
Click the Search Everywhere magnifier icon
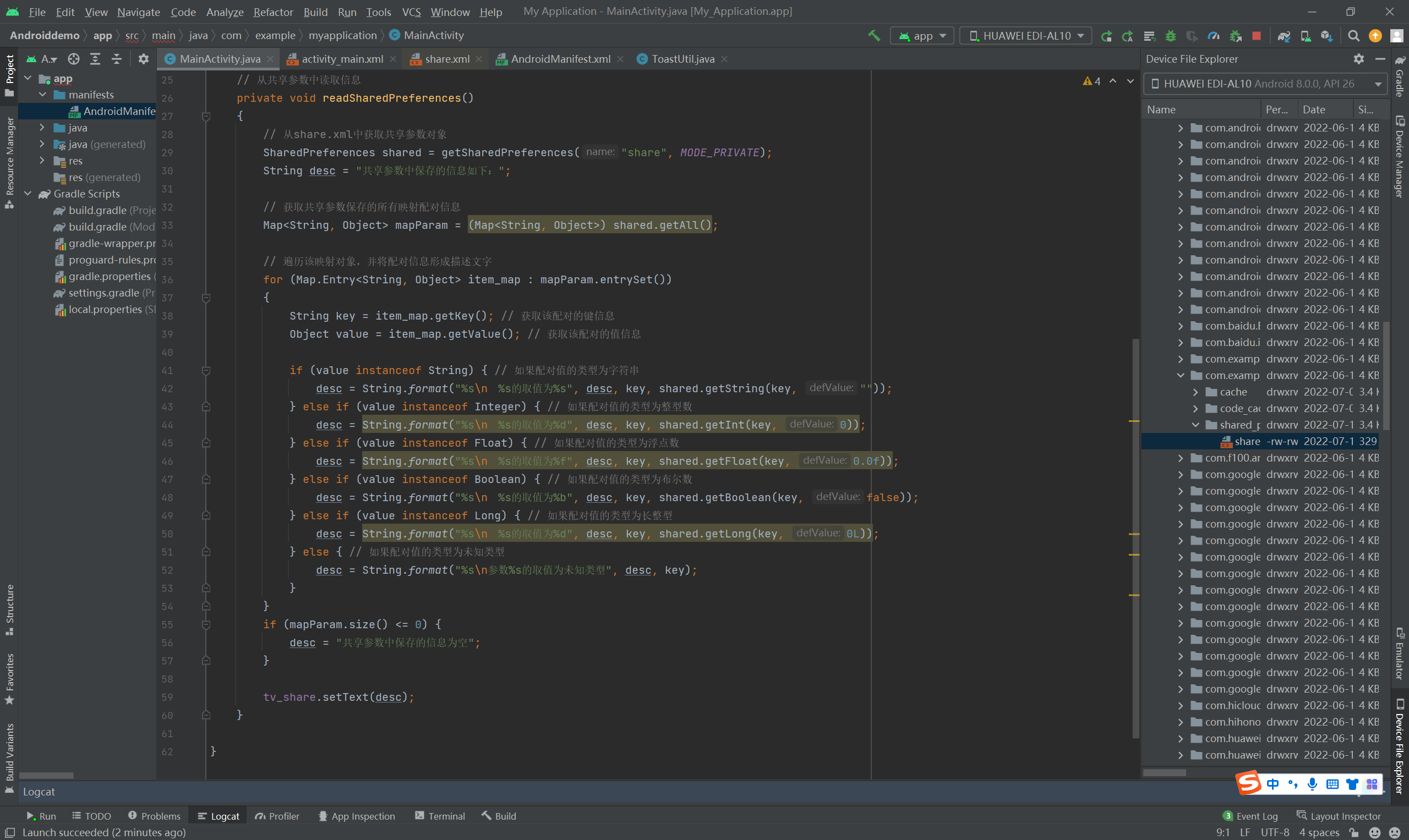1353,36
